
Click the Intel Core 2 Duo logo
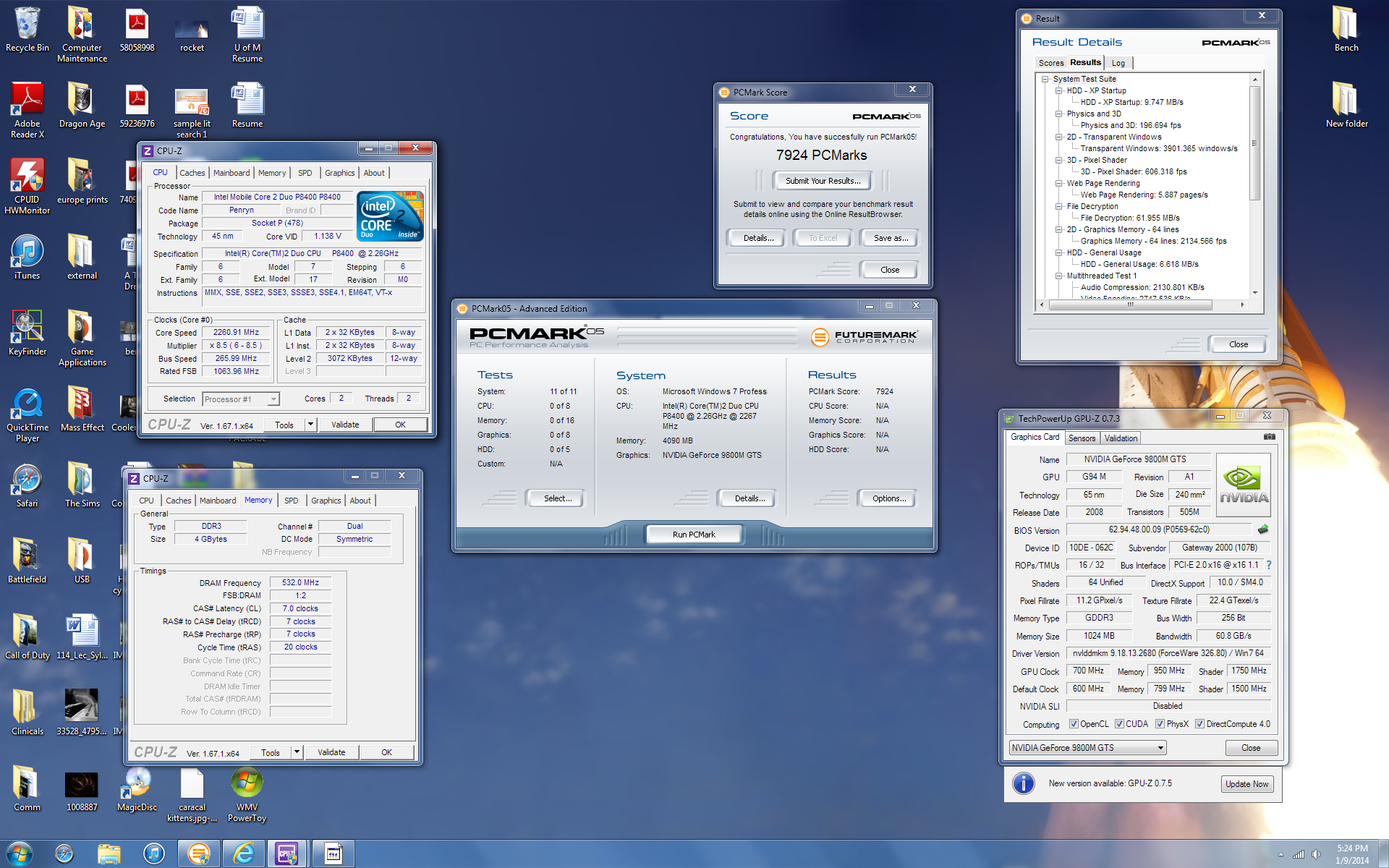click(391, 216)
